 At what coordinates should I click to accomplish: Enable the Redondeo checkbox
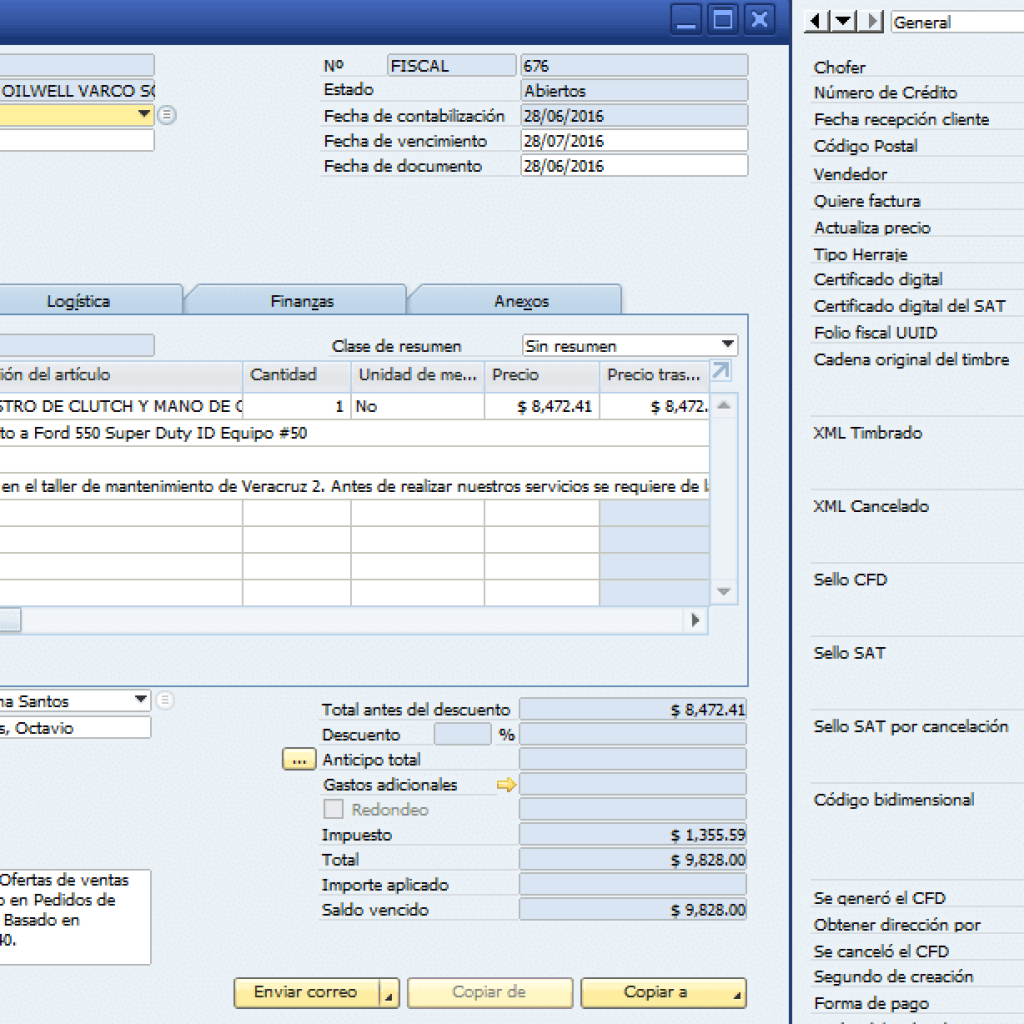tap(334, 809)
